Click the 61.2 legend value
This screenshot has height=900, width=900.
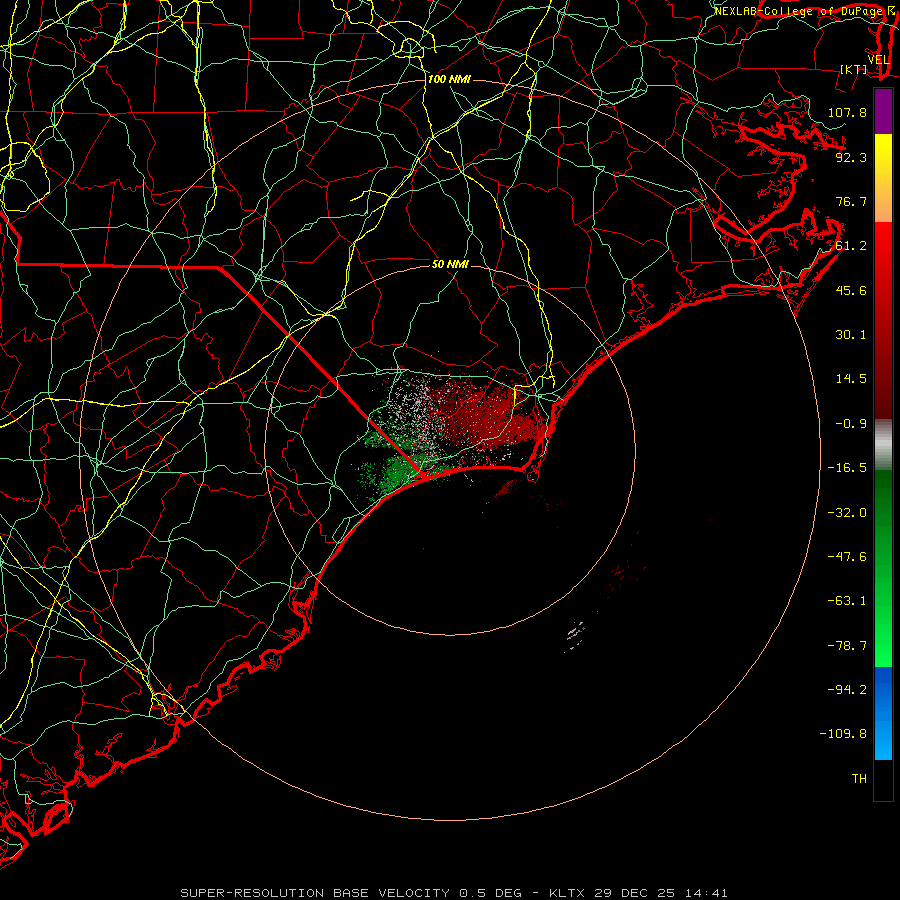pos(851,246)
